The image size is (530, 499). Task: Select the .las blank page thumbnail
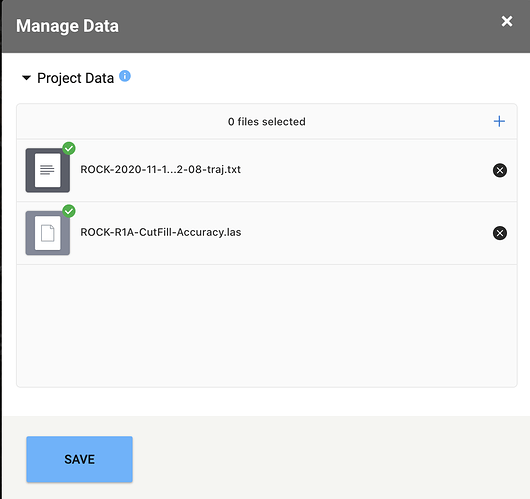[48, 233]
